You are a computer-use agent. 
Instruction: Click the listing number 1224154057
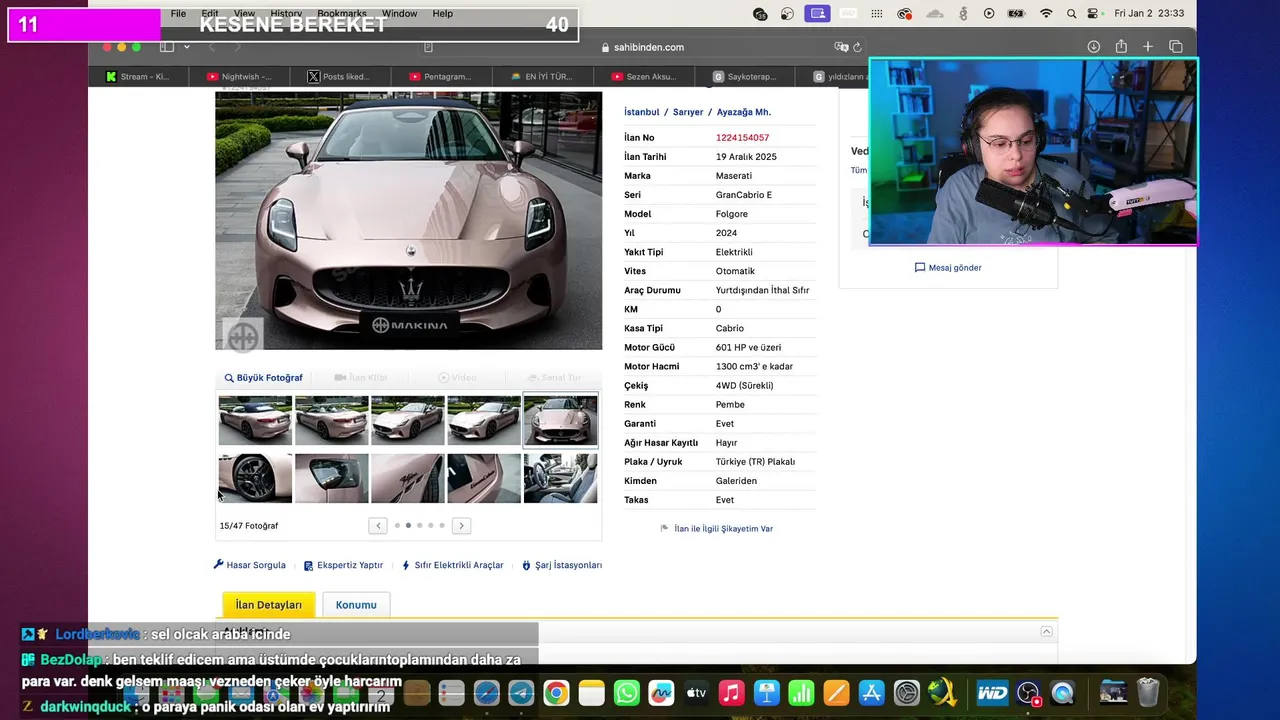742,138
